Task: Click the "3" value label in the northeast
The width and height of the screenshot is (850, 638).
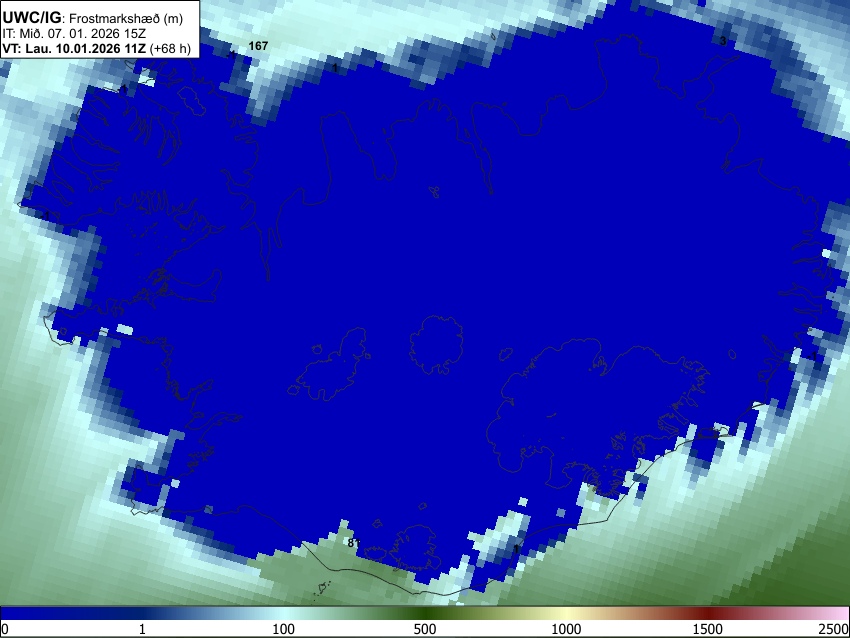Action: point(723,41)
